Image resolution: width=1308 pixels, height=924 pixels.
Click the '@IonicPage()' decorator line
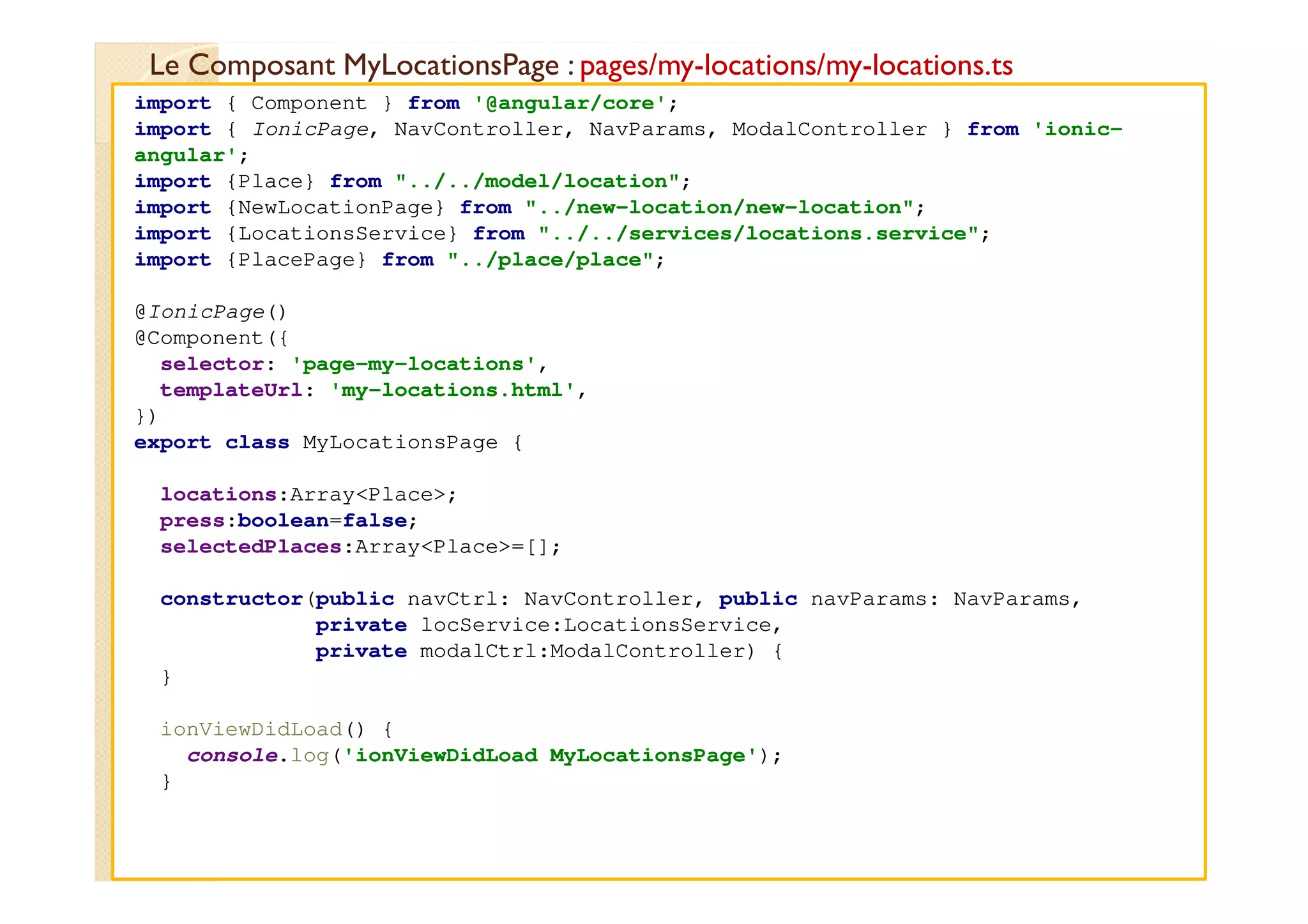pyautogui.click(x=211, y=312)
